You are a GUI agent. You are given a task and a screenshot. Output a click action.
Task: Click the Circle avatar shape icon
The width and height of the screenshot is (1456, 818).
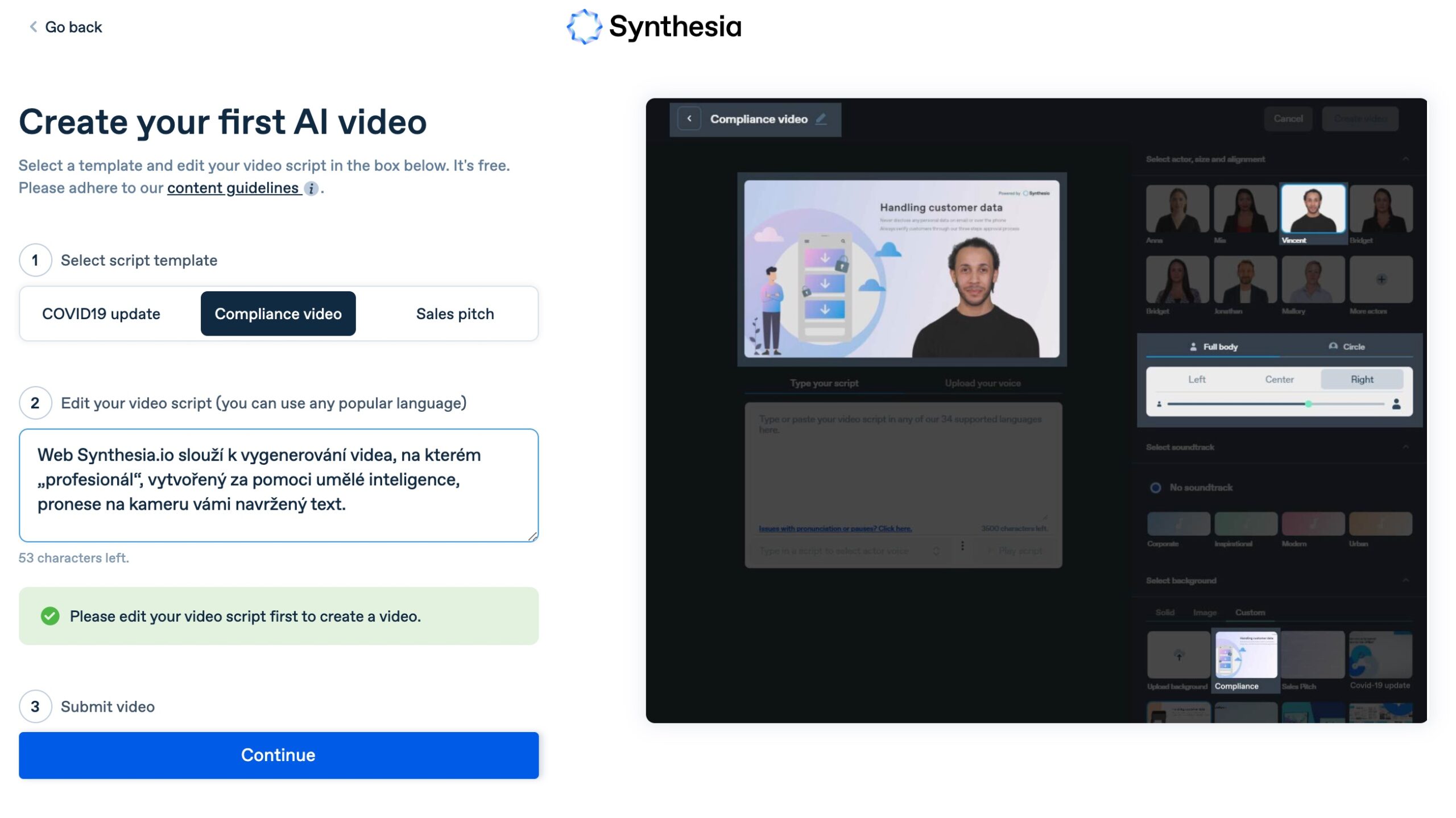point(1332,346)
